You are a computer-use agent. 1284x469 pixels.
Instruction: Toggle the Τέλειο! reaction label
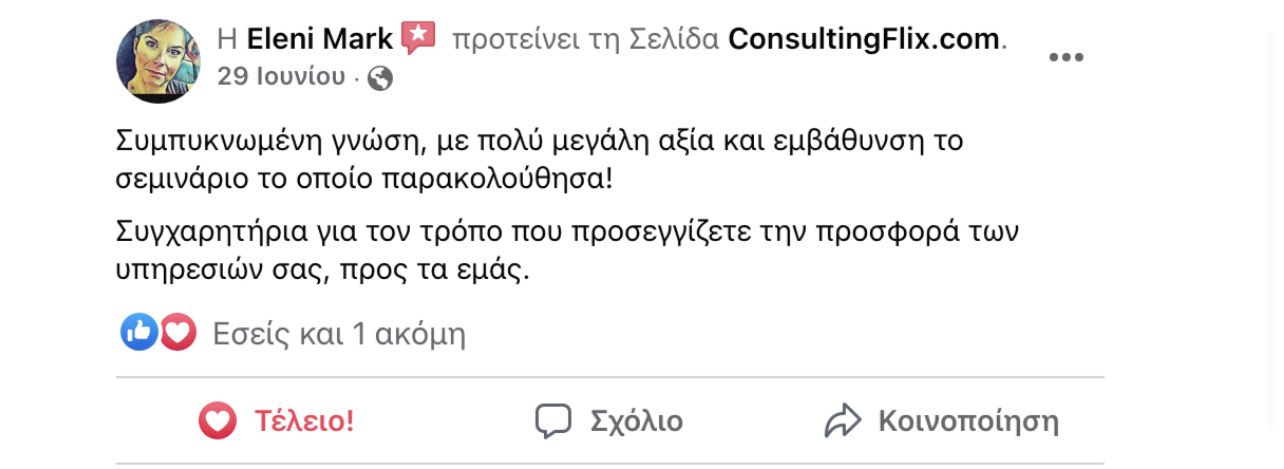click(x=304, y=421)
